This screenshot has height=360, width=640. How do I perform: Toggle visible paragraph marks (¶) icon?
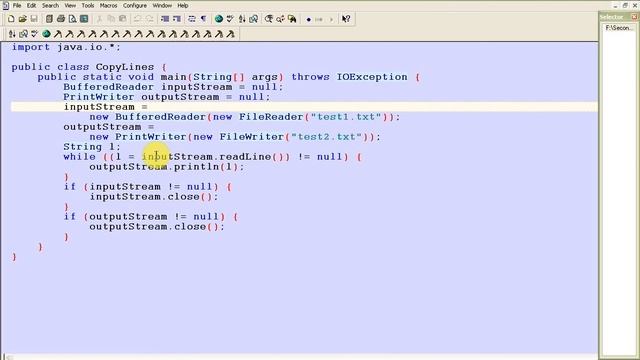click(203, 19)
